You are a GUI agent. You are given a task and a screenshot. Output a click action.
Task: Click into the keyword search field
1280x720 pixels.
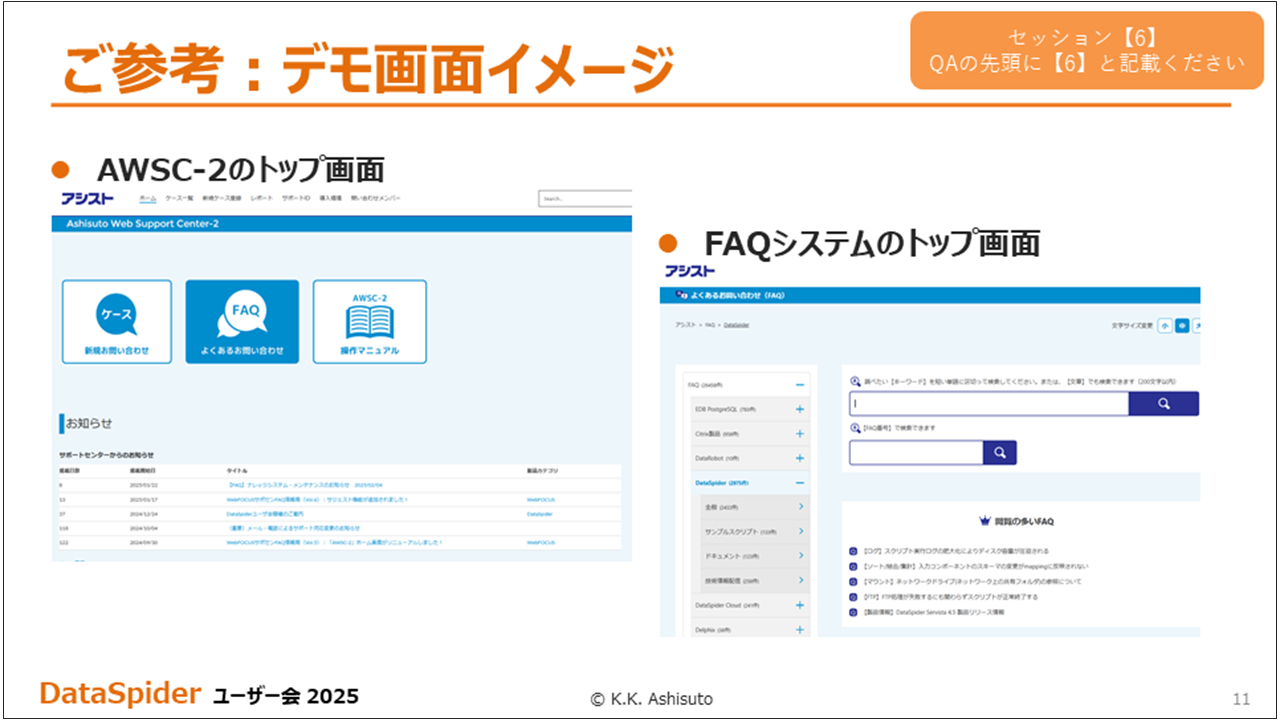[989, 403]
